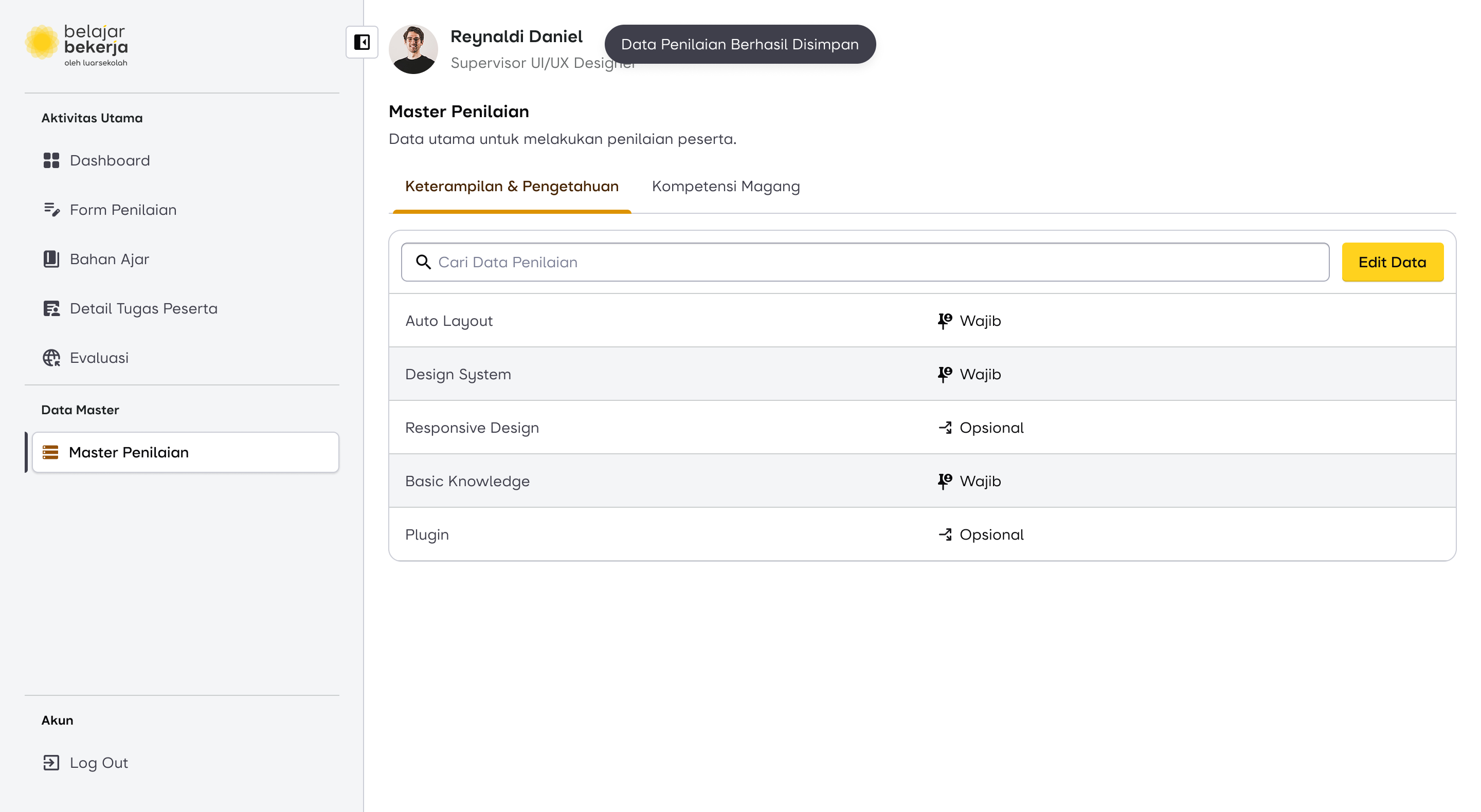Image resolution: width=1481 pixels, height=812 pixels.
Task: Click the Belajar Bekerja logo
Action: 77,45
